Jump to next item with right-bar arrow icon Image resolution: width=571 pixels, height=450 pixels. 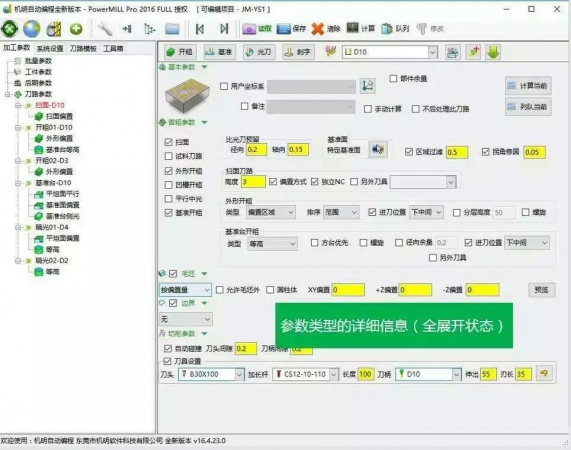pos(224,29)
